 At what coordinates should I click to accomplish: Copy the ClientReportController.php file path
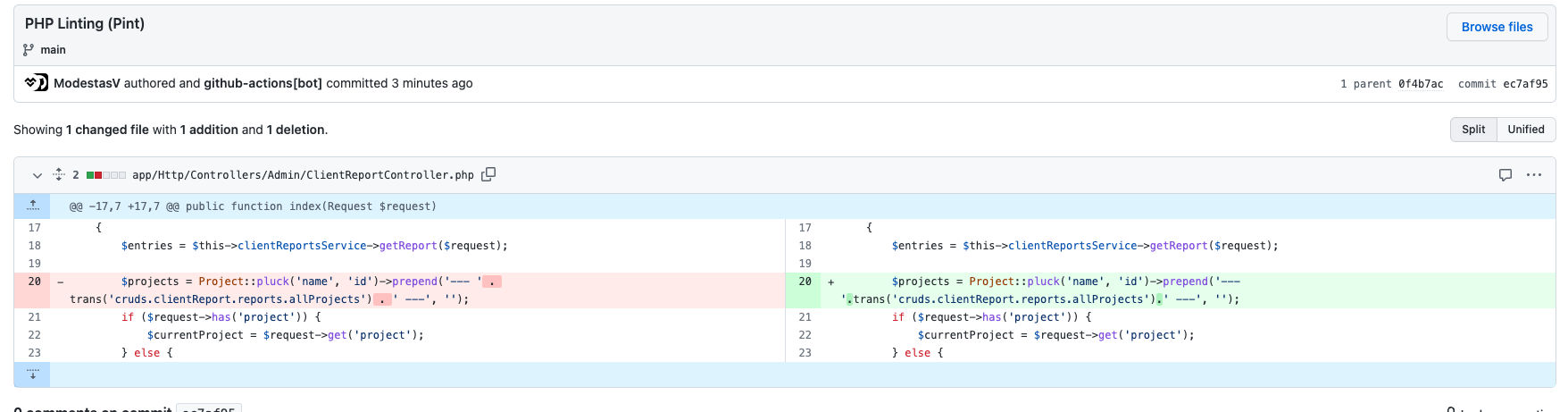tap(488, 174)
